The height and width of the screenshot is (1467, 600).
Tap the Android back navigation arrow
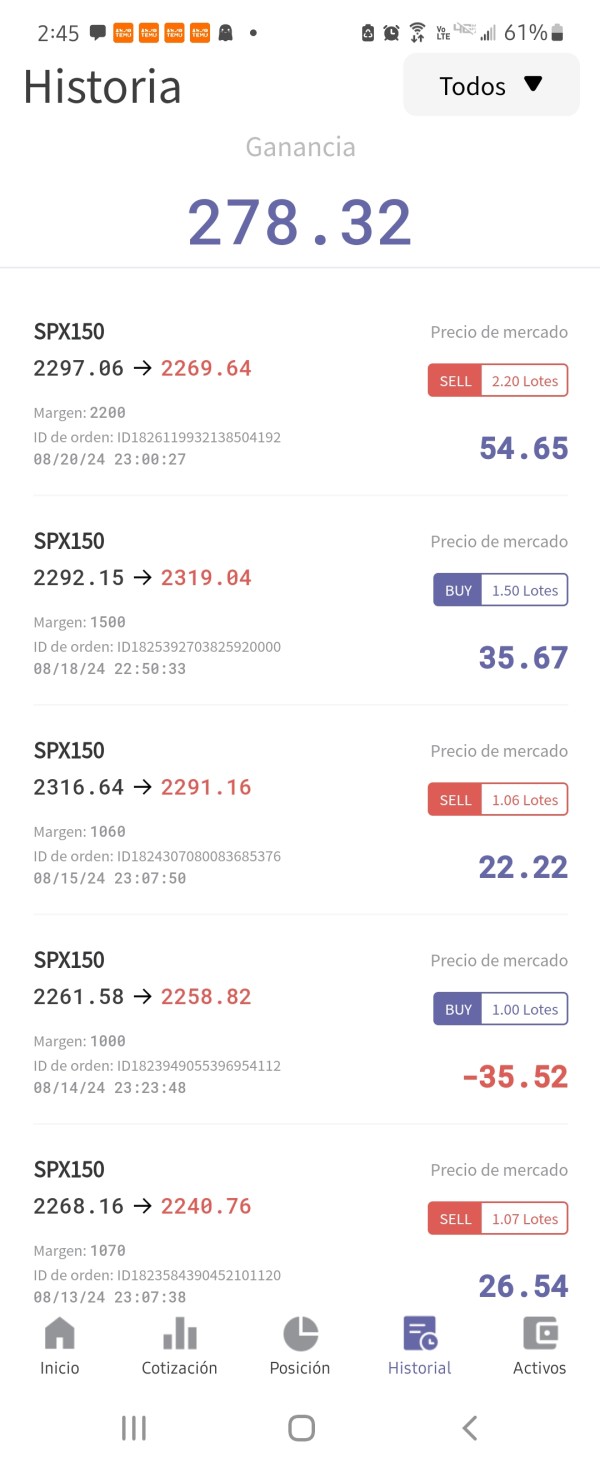[x=469, y=1428]
